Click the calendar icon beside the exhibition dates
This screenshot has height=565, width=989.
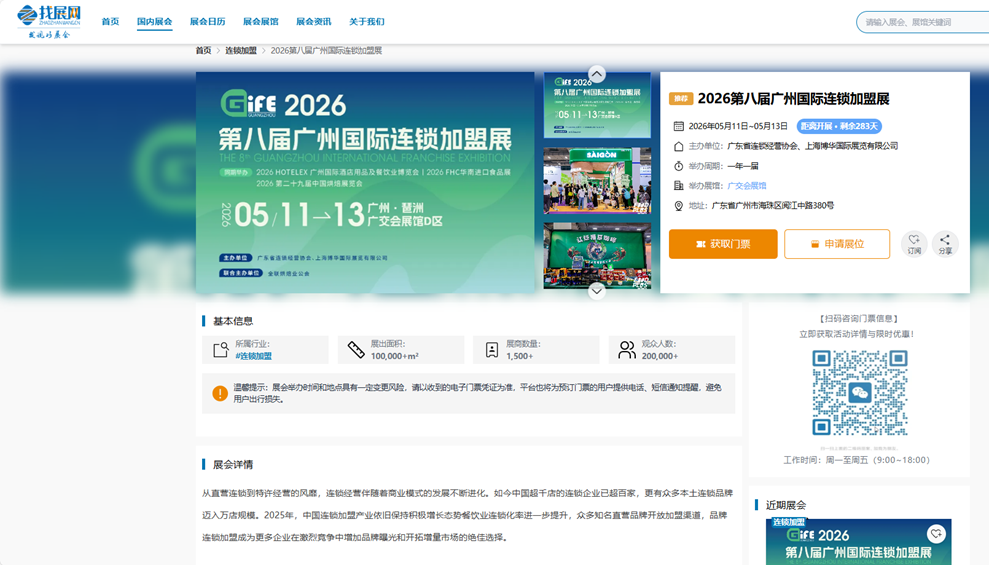point(679,126)
